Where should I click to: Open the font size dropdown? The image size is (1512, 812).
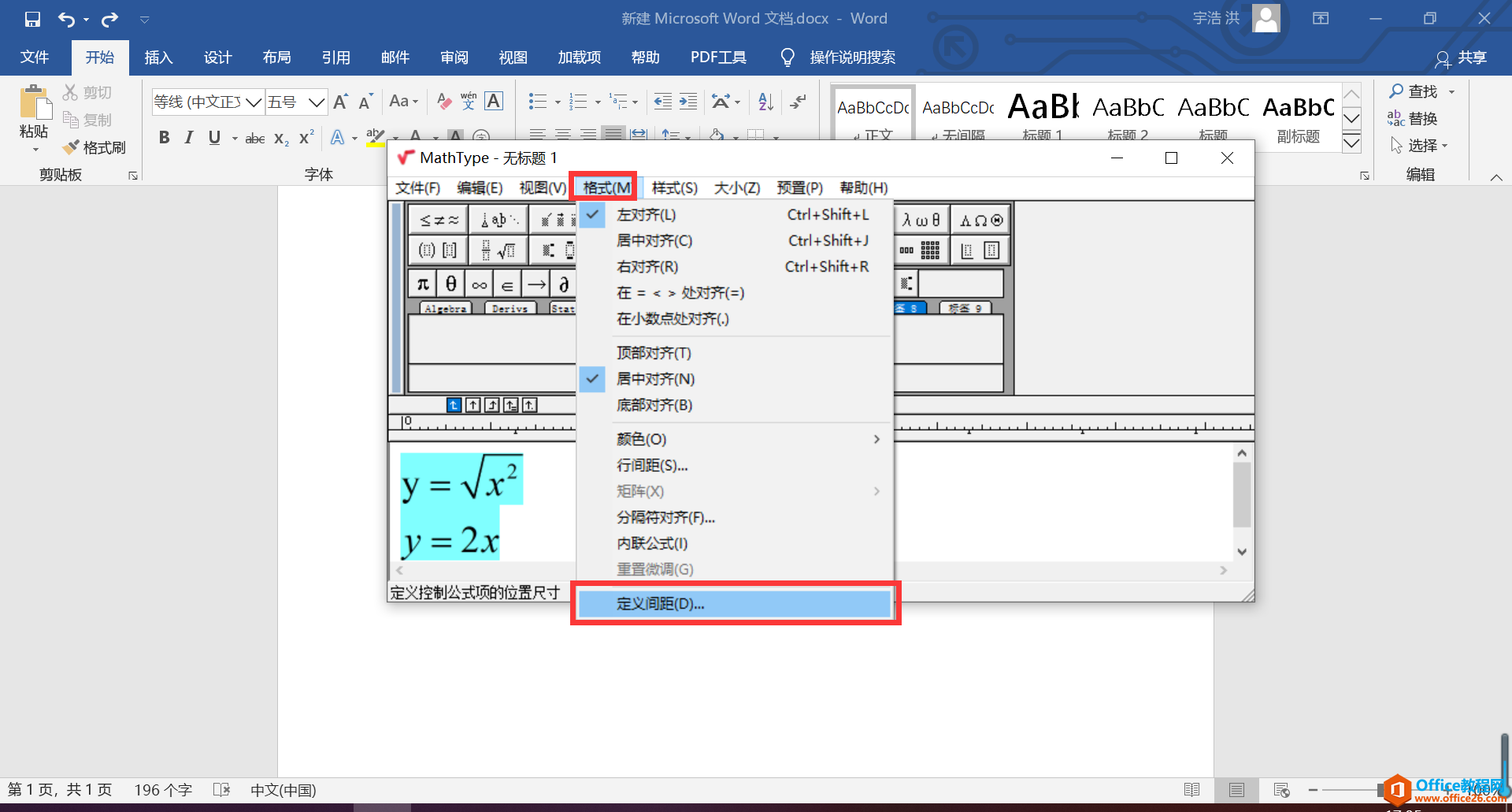pos(317,102)
